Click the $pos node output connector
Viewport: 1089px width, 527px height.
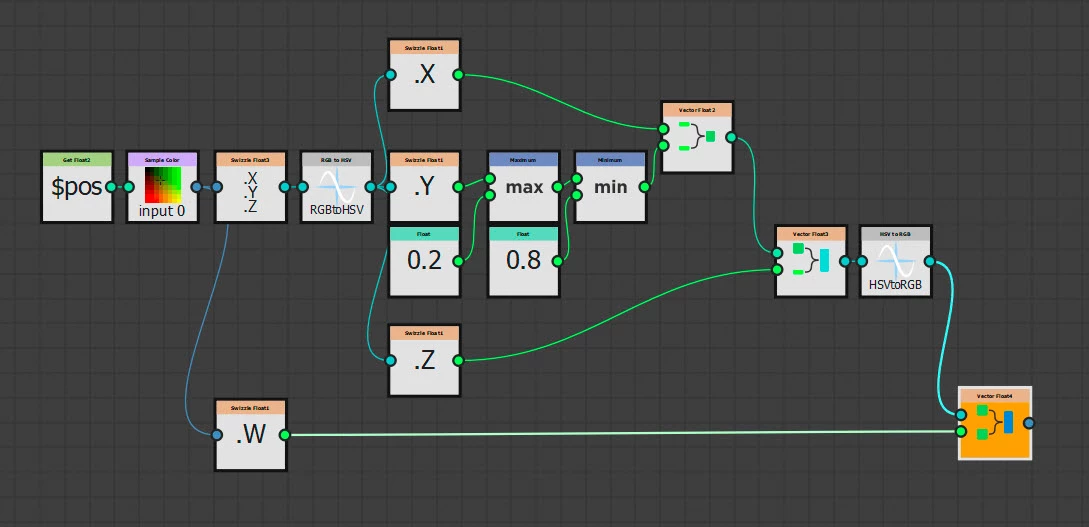tap(111, 187)
